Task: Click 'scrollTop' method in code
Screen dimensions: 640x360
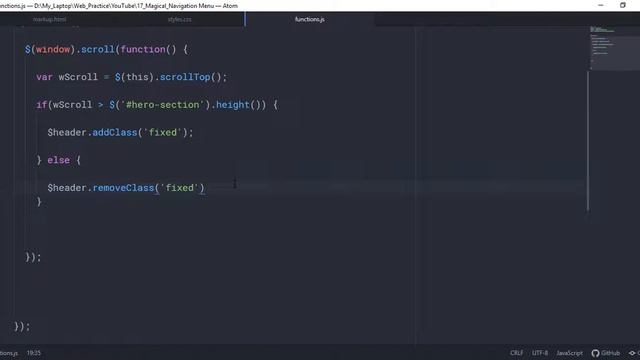Action: (x=185, y=77)
